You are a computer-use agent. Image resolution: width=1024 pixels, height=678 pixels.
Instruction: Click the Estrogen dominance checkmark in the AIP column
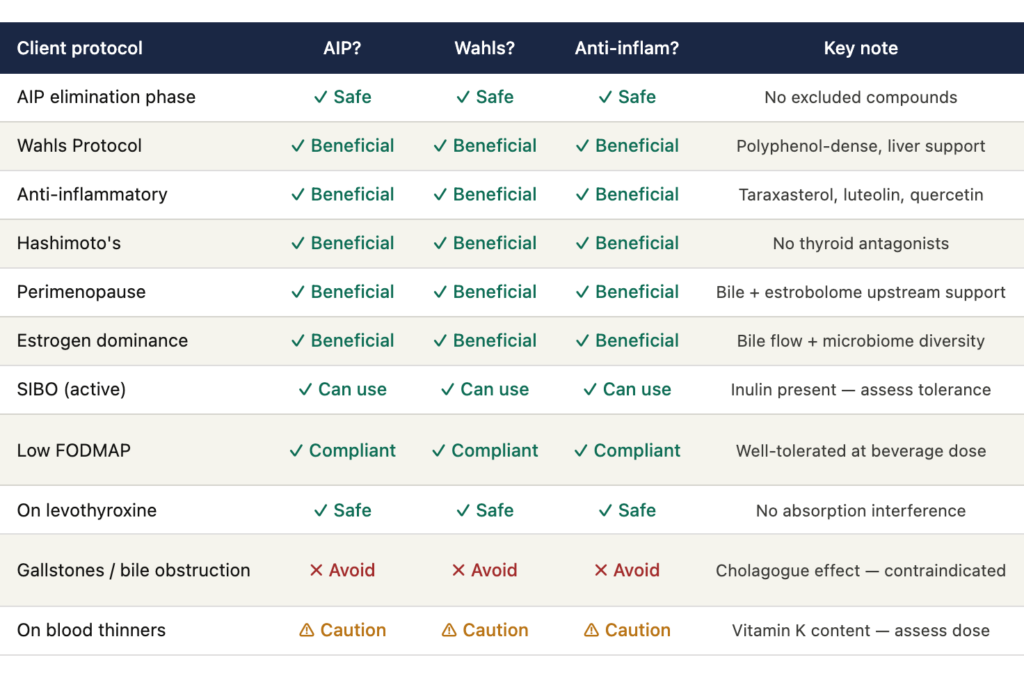pyautogui.click(x=298, y=340)
